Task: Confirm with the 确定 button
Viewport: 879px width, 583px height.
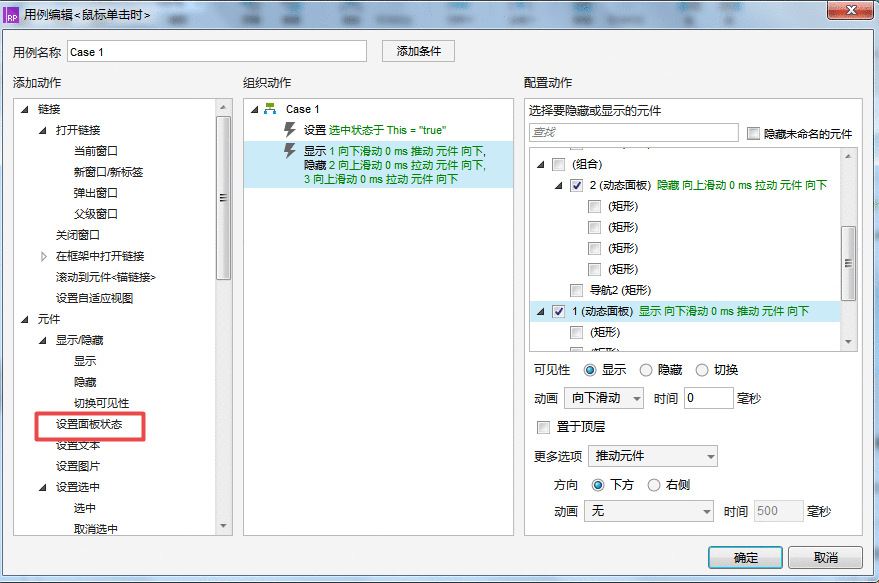Action: 746,558
